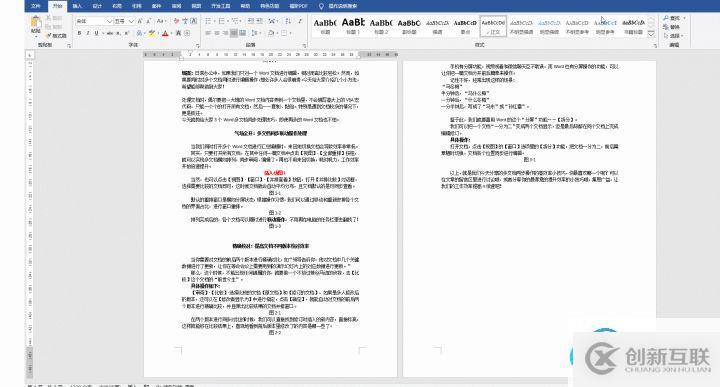Click the sort paragraph icon
The height and width of the screenshot is (387, 720).
click(288, 21)
